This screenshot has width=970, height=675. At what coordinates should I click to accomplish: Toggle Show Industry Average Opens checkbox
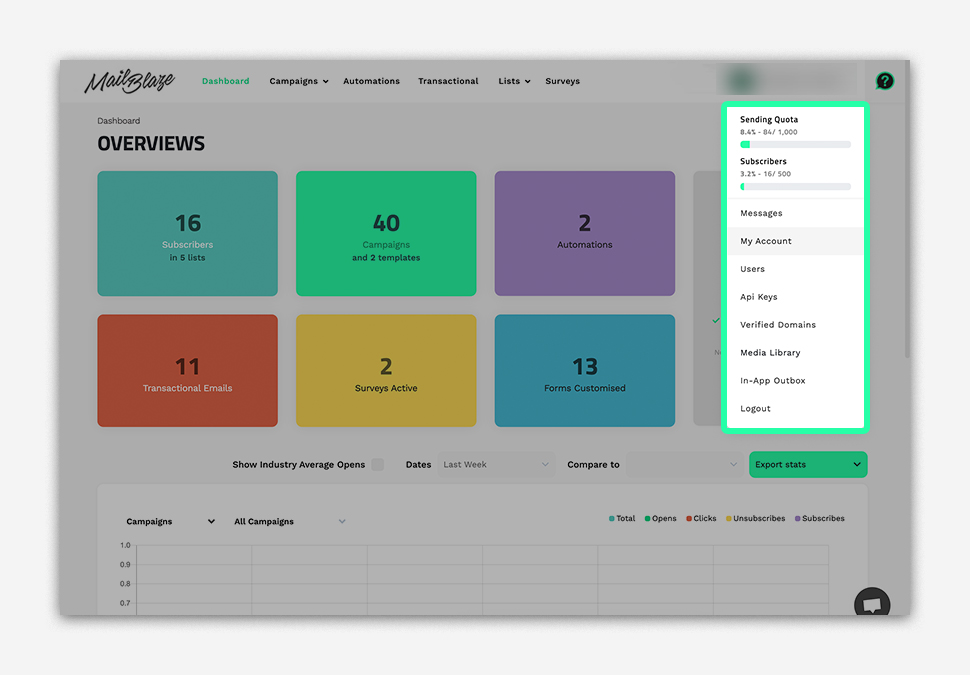click(x=377, y=465)
